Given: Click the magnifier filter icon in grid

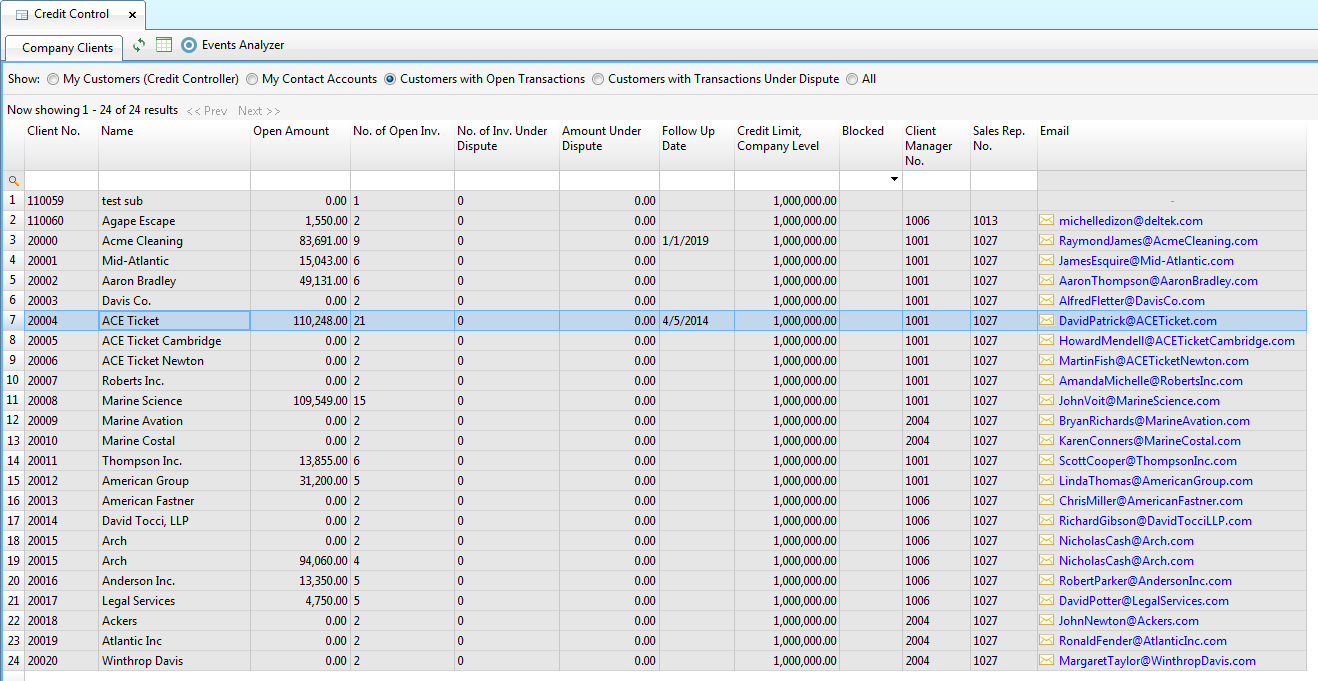Looking at the screenshot, I should [x=13, y=181].
